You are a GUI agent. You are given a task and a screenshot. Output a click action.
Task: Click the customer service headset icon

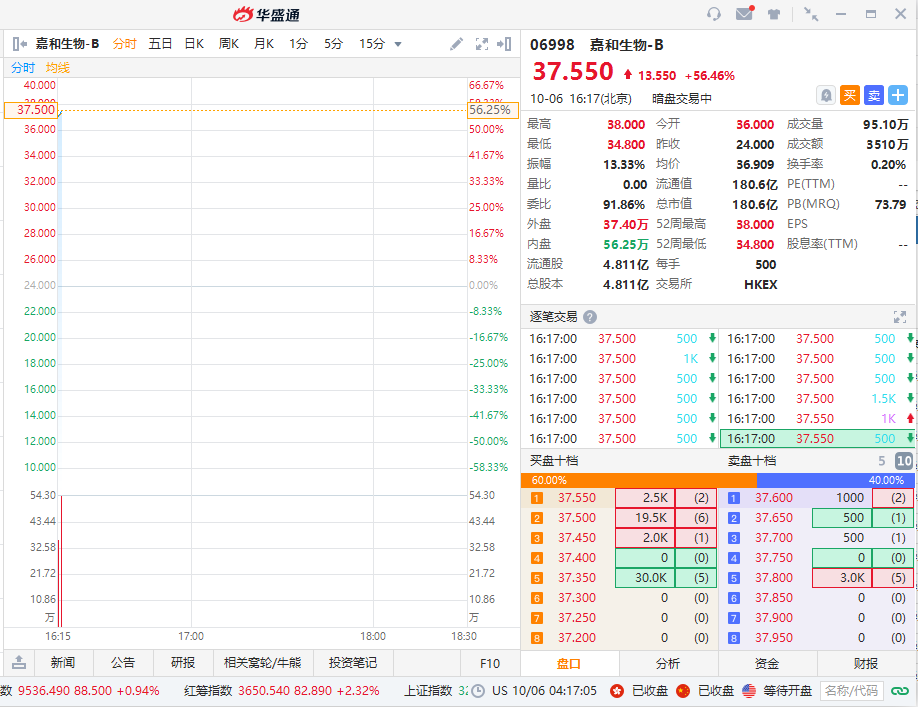pyautogui.click(x=714, y=14)
